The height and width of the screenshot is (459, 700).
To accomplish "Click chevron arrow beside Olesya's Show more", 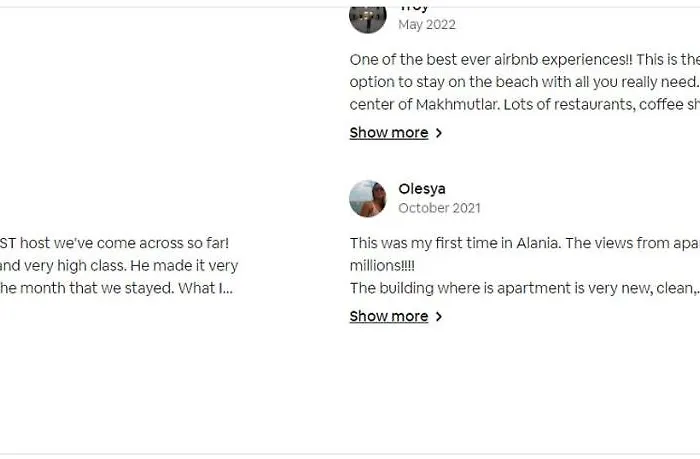I will coord(438,317).
